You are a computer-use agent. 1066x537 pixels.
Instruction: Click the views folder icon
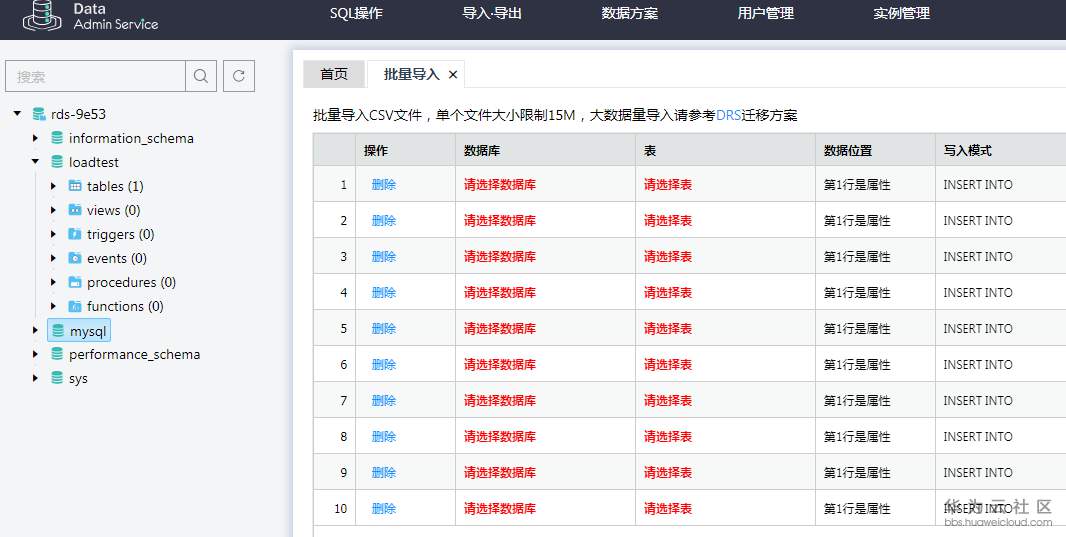75,210
